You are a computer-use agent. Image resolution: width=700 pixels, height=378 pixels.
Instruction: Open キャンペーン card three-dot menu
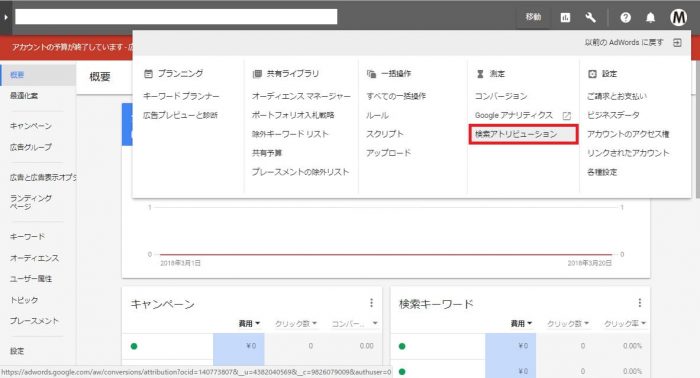(x=371, y=303)
